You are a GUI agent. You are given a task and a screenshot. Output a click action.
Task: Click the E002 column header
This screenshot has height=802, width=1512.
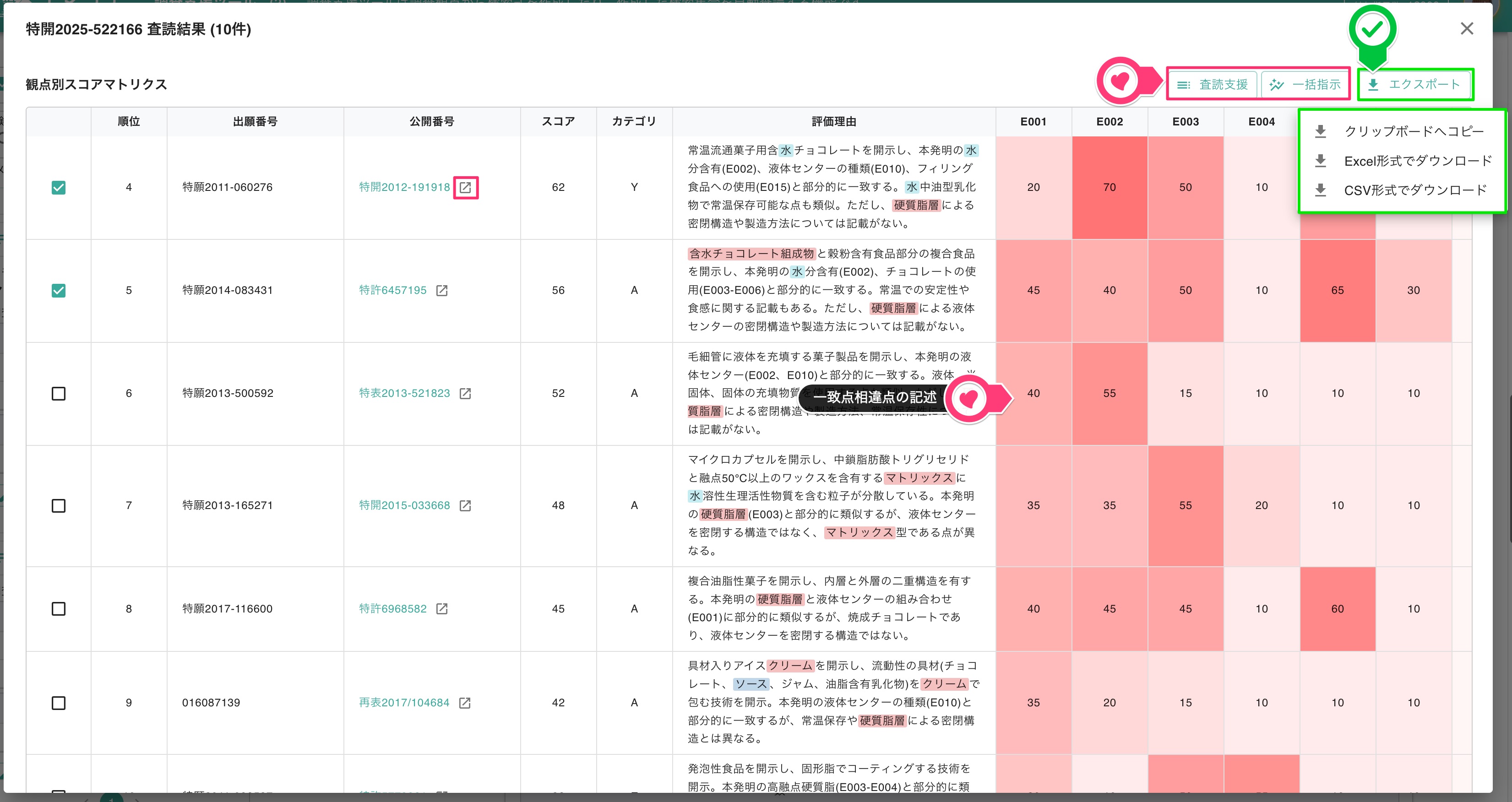tap(1110, 122)
